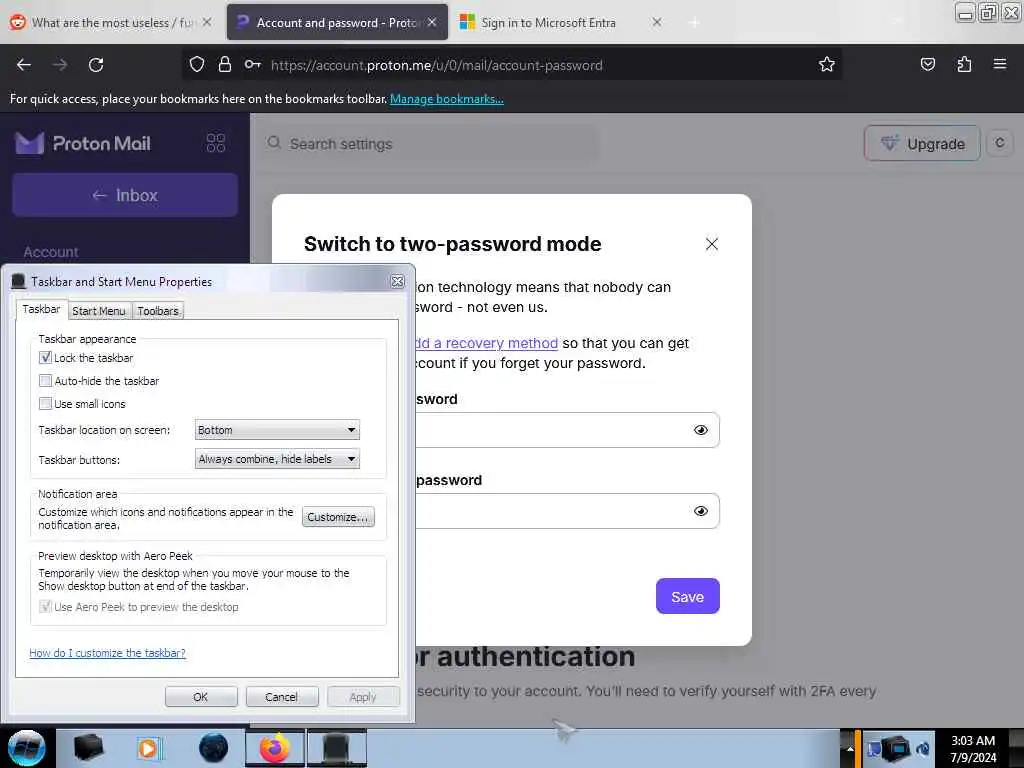This screenshot has width=1024, height=768.
Task: Reveal first password with eye icon
Action: pyautogui.click(x=701, y=430)
